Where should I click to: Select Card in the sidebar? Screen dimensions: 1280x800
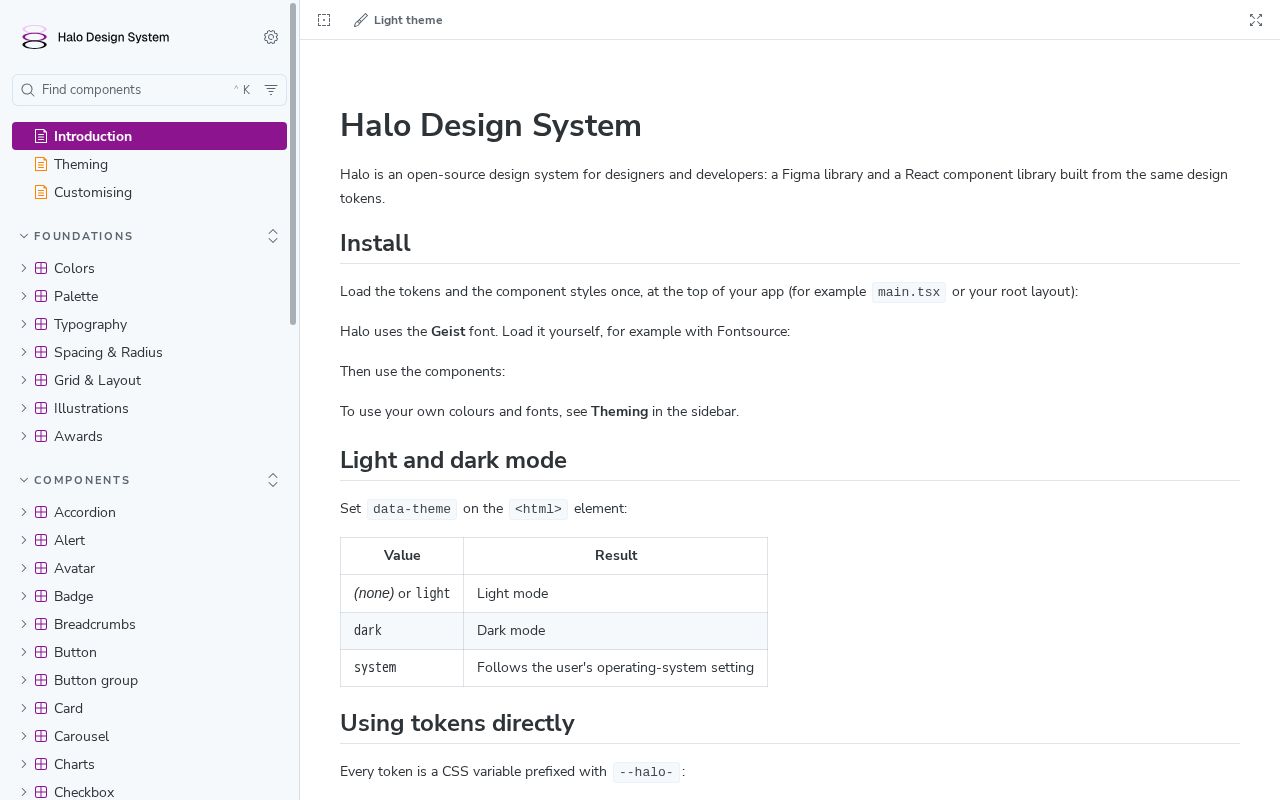pyautogui.click(x=150, y=708)
